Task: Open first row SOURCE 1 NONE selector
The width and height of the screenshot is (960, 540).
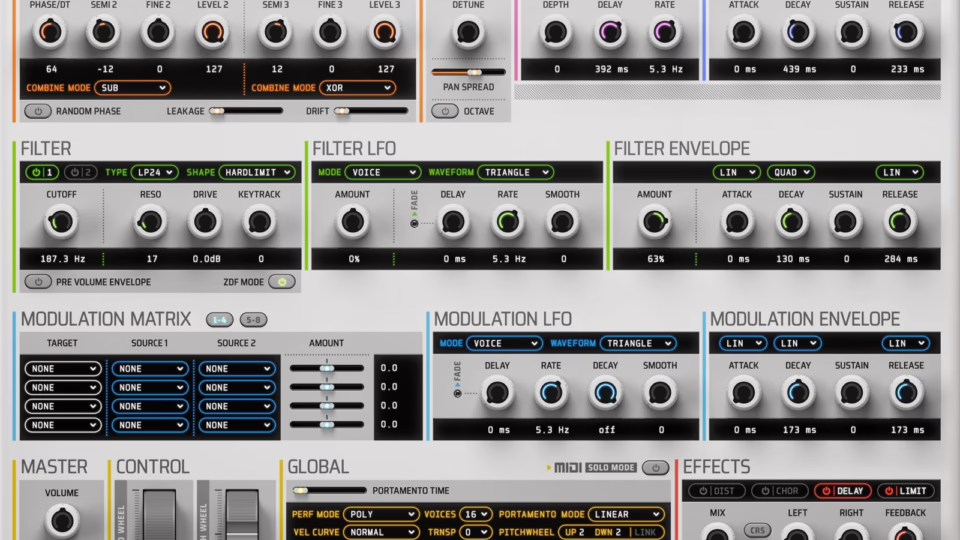Action: pyautogui.click(x=150, y=369)
